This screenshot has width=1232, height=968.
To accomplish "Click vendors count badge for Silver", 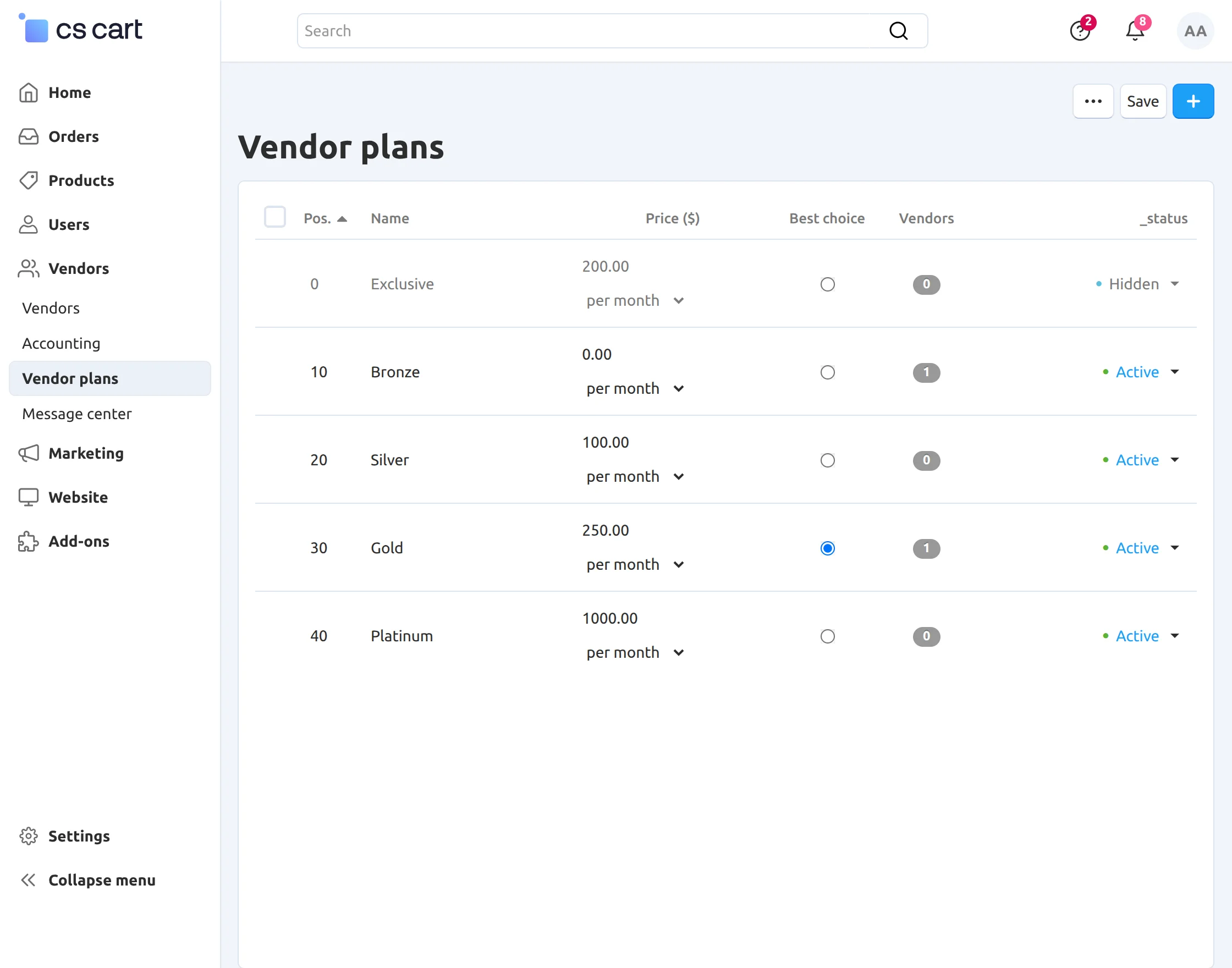I will pyautogui.click(x=926, y=460).
